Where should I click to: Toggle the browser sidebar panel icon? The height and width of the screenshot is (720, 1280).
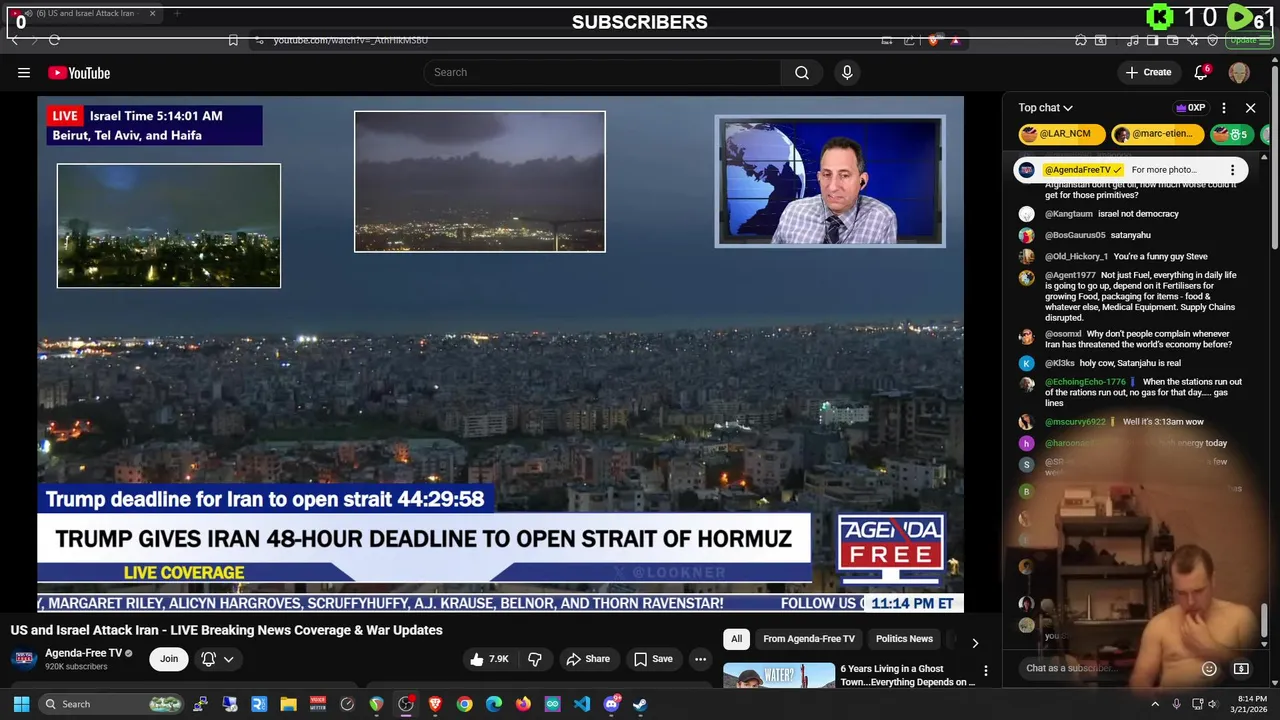click(x=1152, y=40)
